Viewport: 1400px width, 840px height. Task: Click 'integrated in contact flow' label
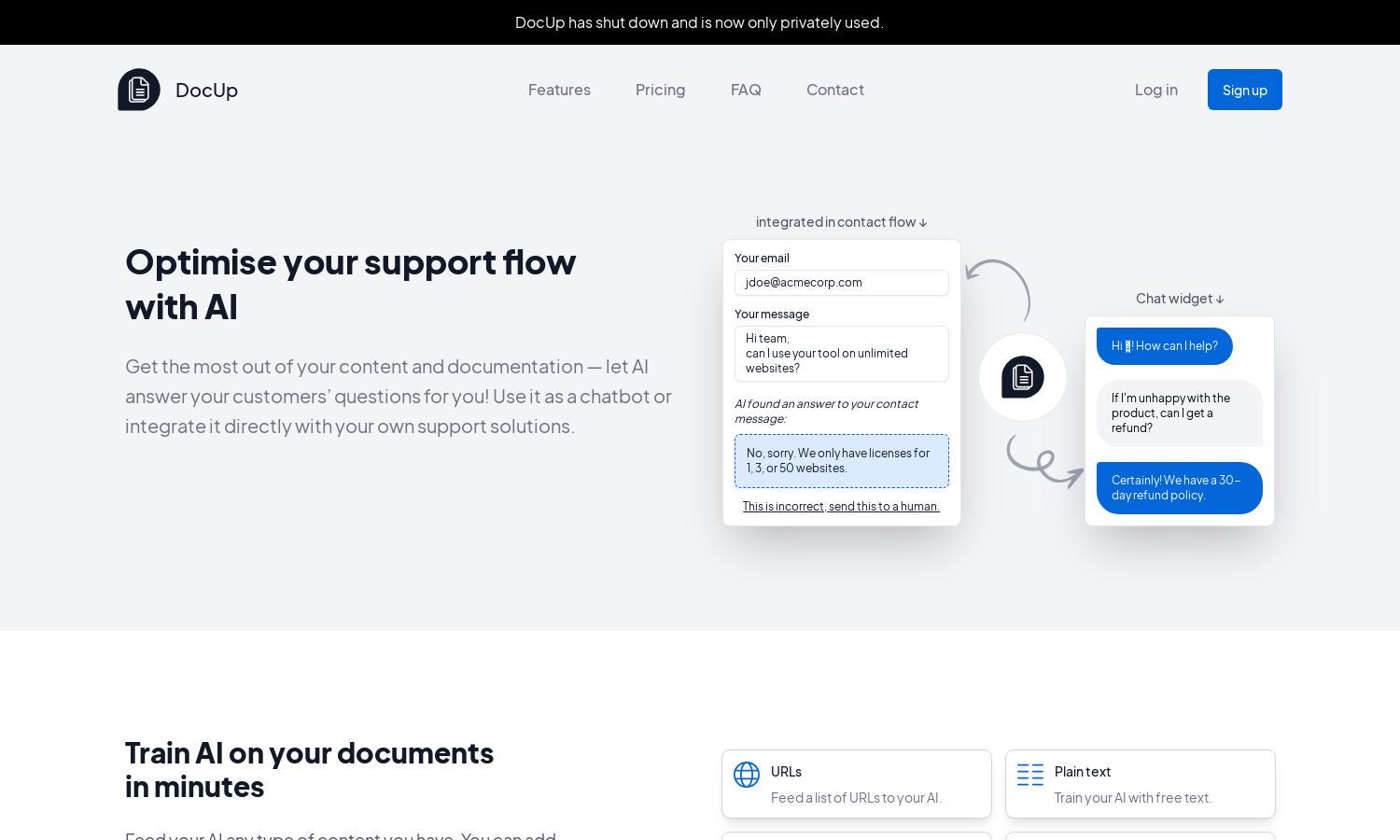pyautogui.click(x=842, y=222)
